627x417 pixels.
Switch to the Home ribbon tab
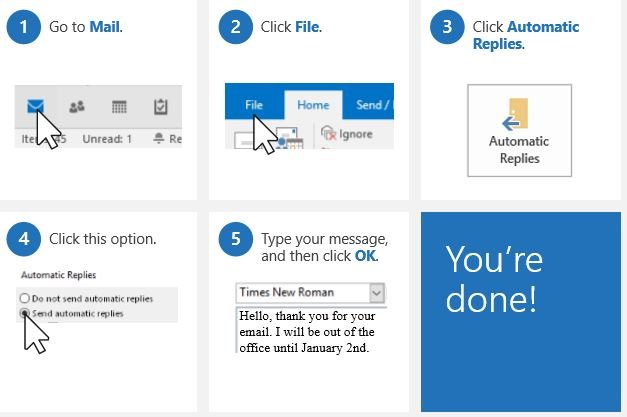[x=313, y=104]
